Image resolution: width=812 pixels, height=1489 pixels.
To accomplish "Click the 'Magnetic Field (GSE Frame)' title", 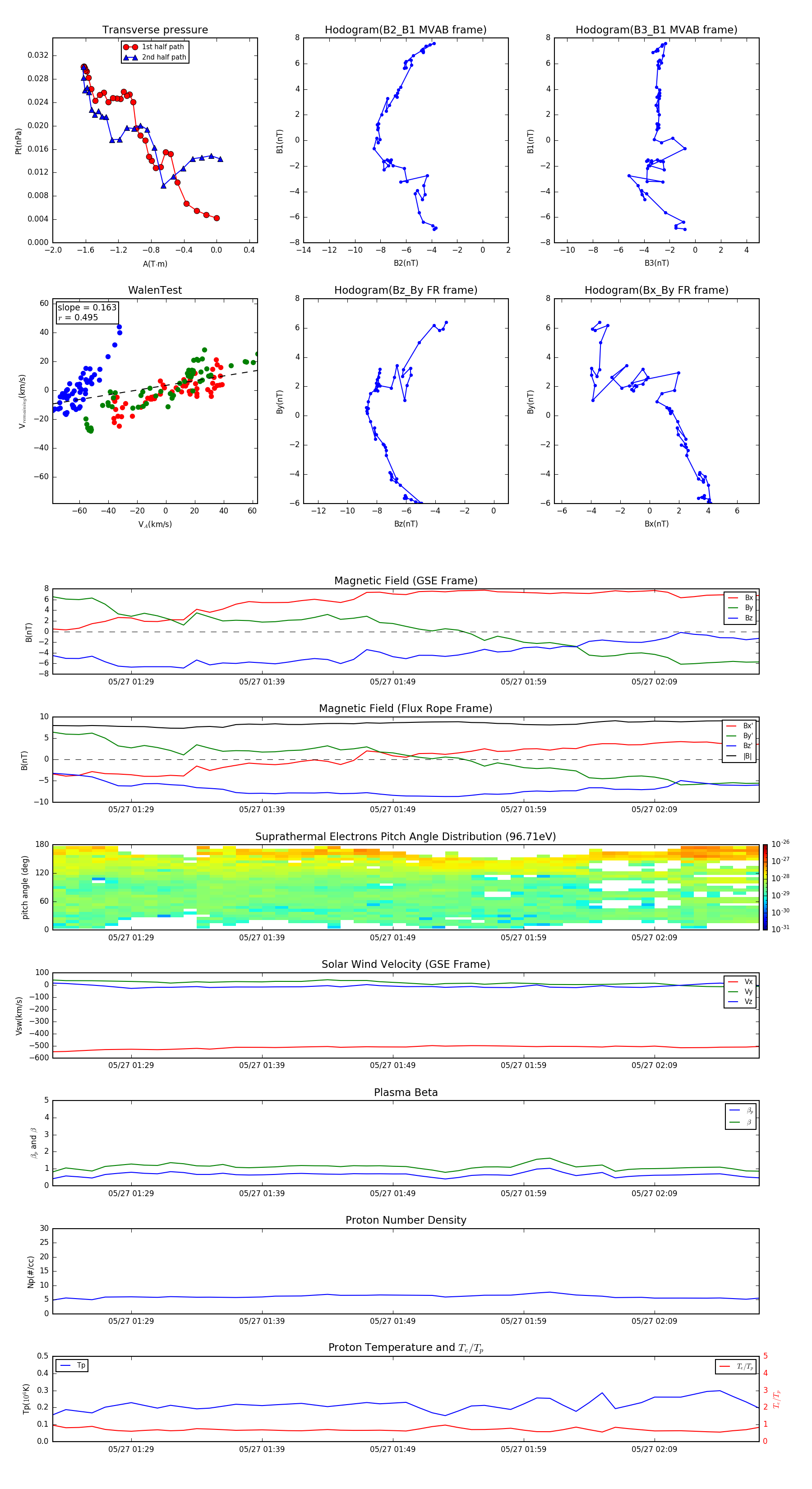I will pos(406,581).
